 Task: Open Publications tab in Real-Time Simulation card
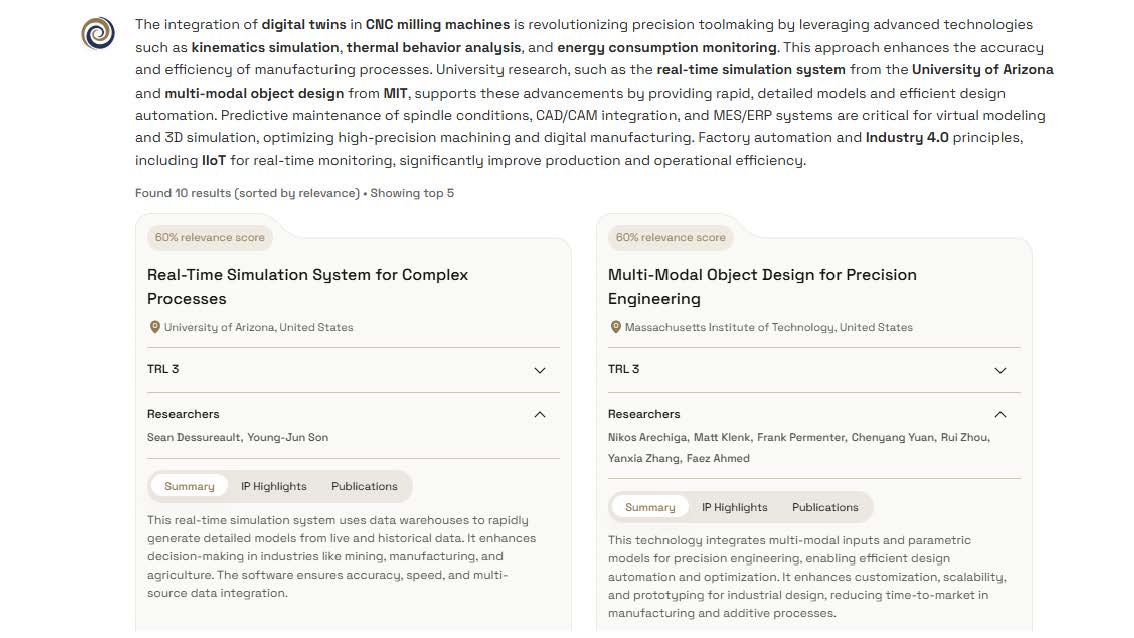click(364, 486)
